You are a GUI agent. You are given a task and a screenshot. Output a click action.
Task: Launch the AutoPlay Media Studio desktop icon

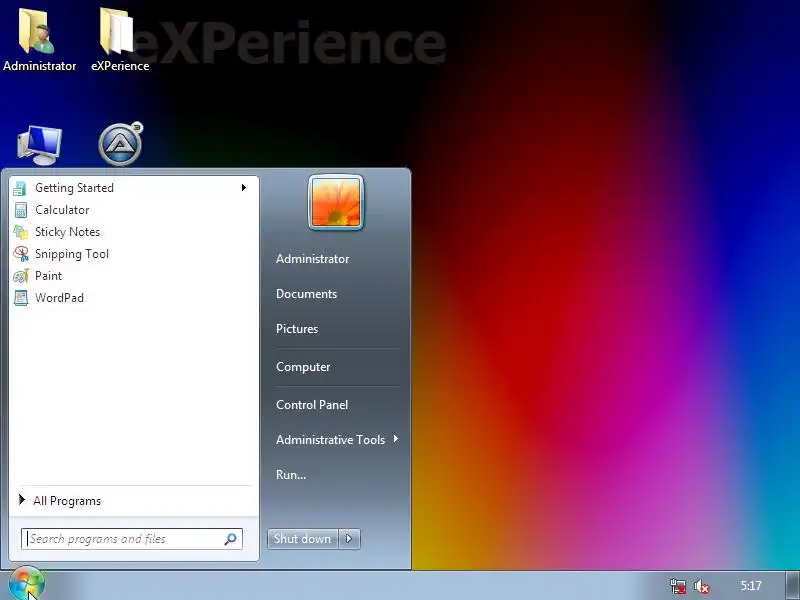click(x=120, y=144)
